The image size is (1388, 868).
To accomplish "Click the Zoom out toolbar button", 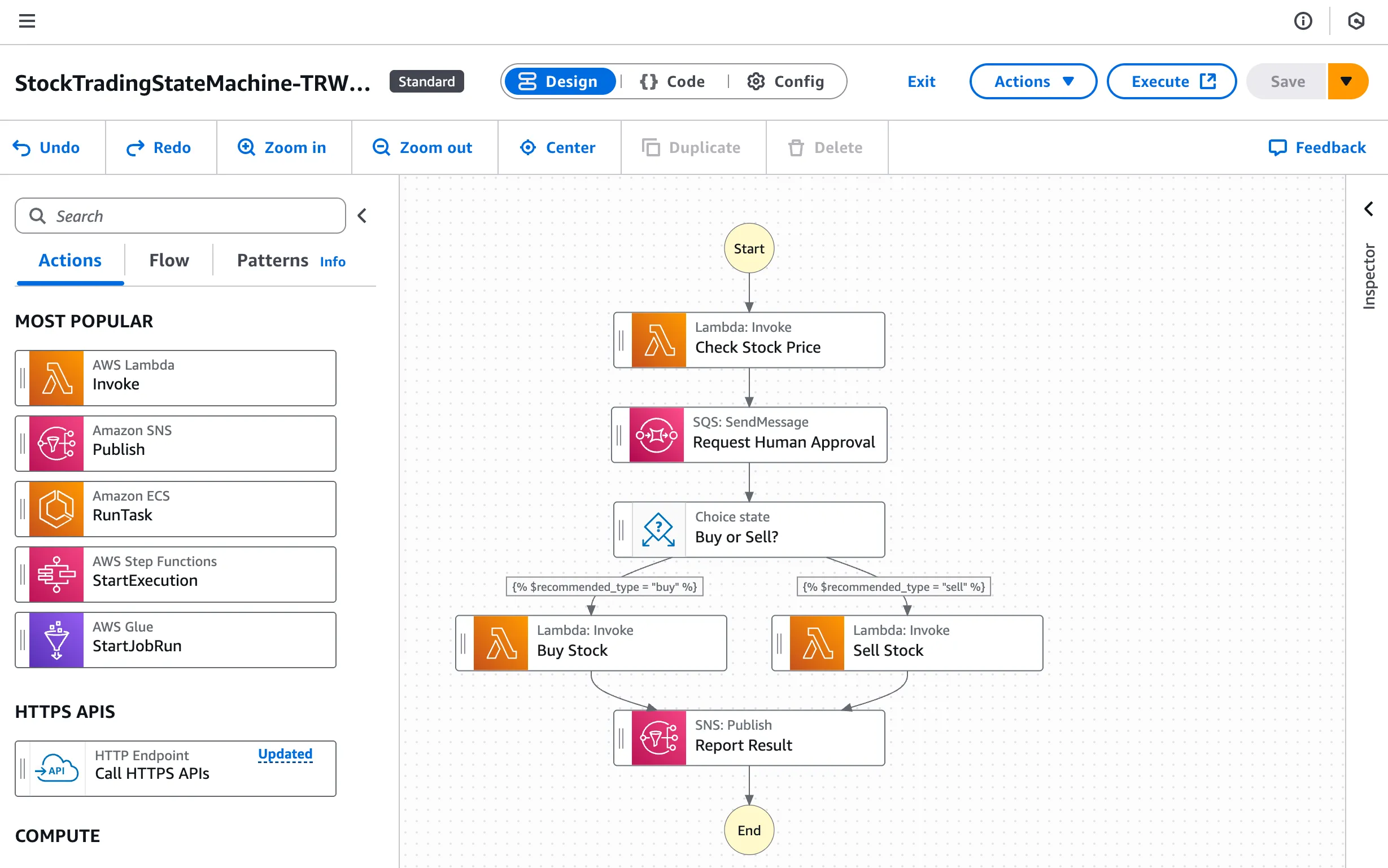I will (422, 147).
